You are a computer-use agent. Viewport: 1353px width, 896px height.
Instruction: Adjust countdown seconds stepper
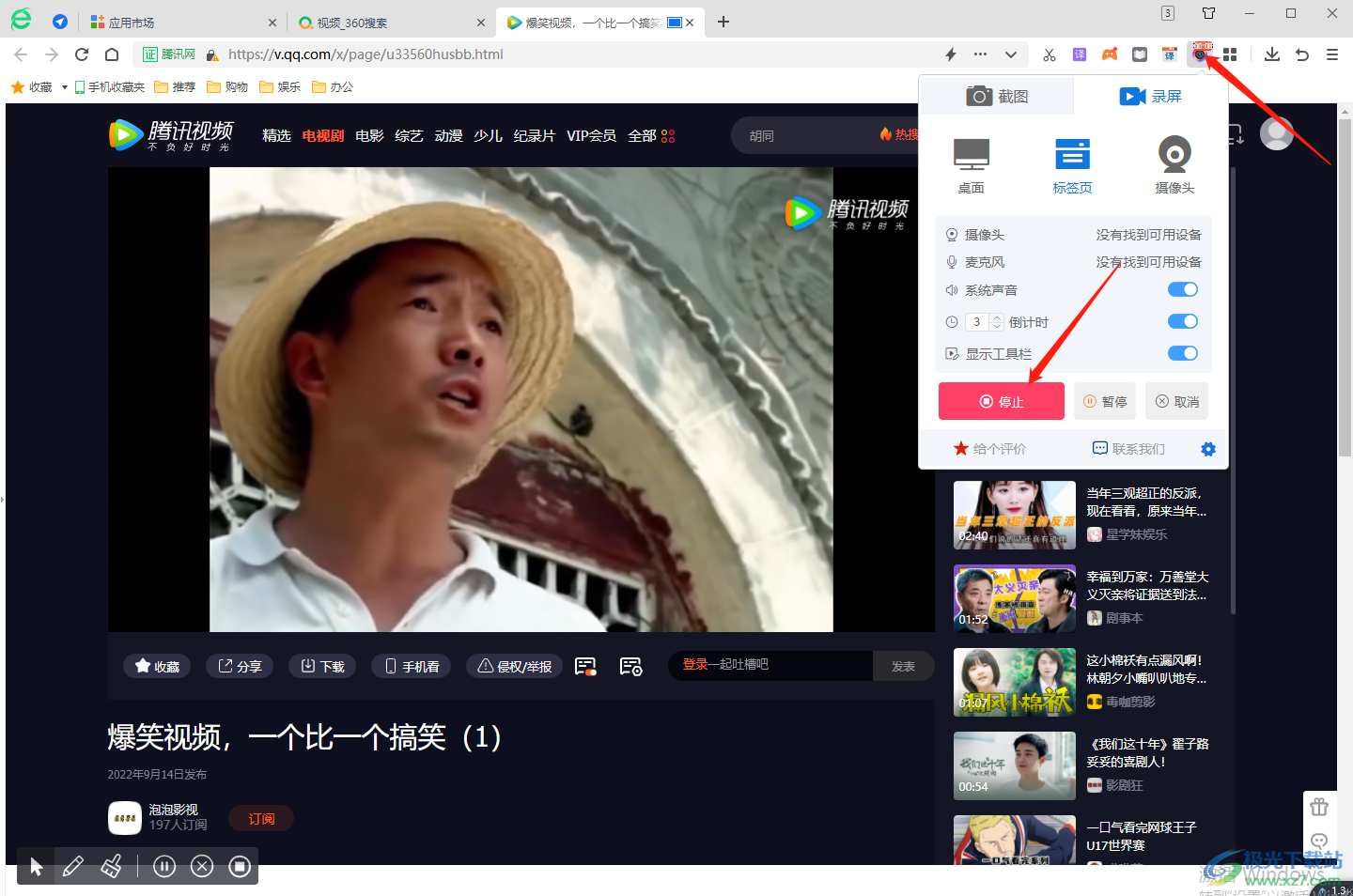click(x=998, y=322)
